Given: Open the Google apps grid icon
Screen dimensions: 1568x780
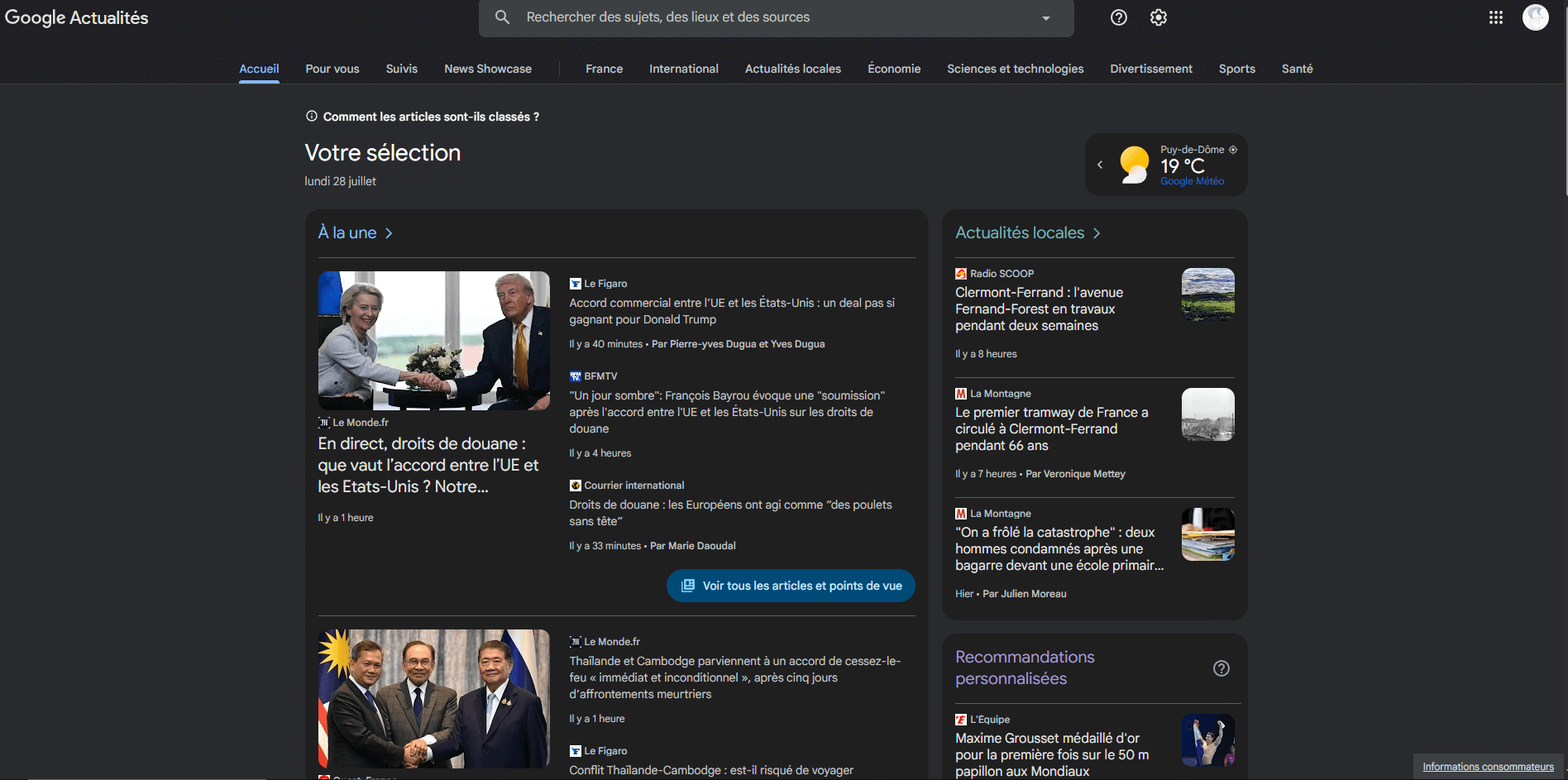Looking at the screenshot, I should coord(1496,17).
